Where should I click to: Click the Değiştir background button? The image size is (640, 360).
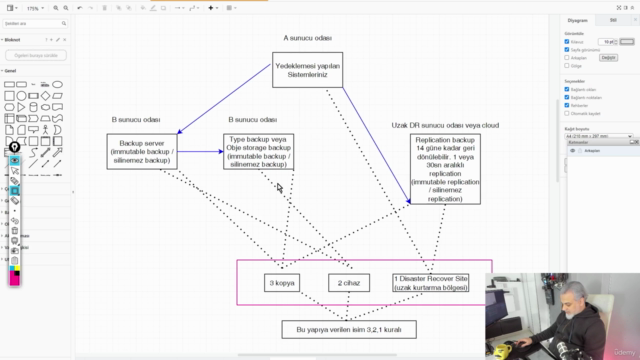pos(608,58)
